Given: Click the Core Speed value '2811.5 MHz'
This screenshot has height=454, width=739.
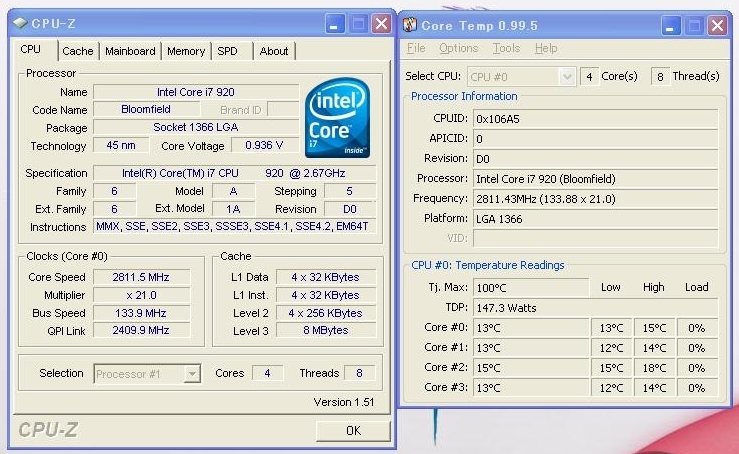Looking at the screenshot, I should coord(141,277).
